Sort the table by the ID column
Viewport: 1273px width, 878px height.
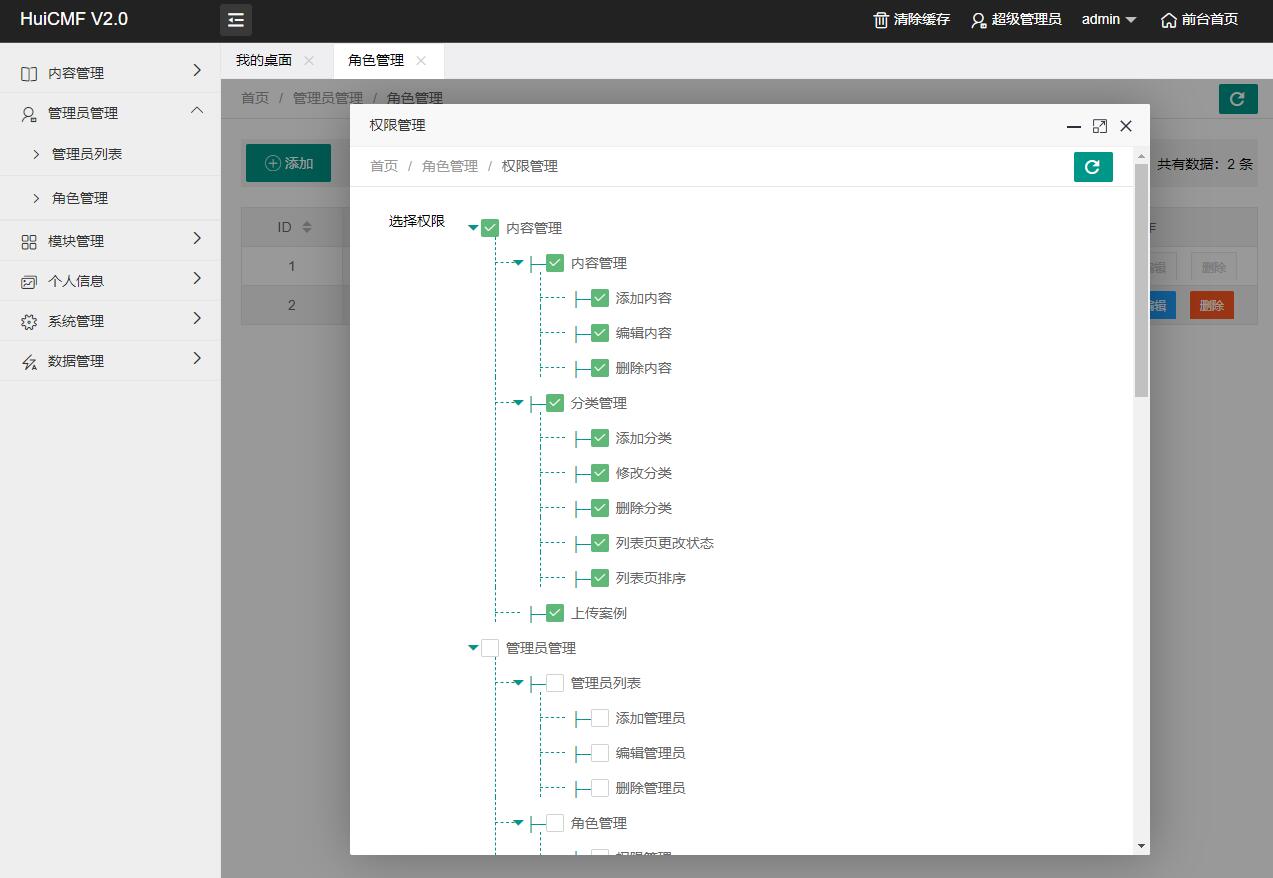(307, 227)
